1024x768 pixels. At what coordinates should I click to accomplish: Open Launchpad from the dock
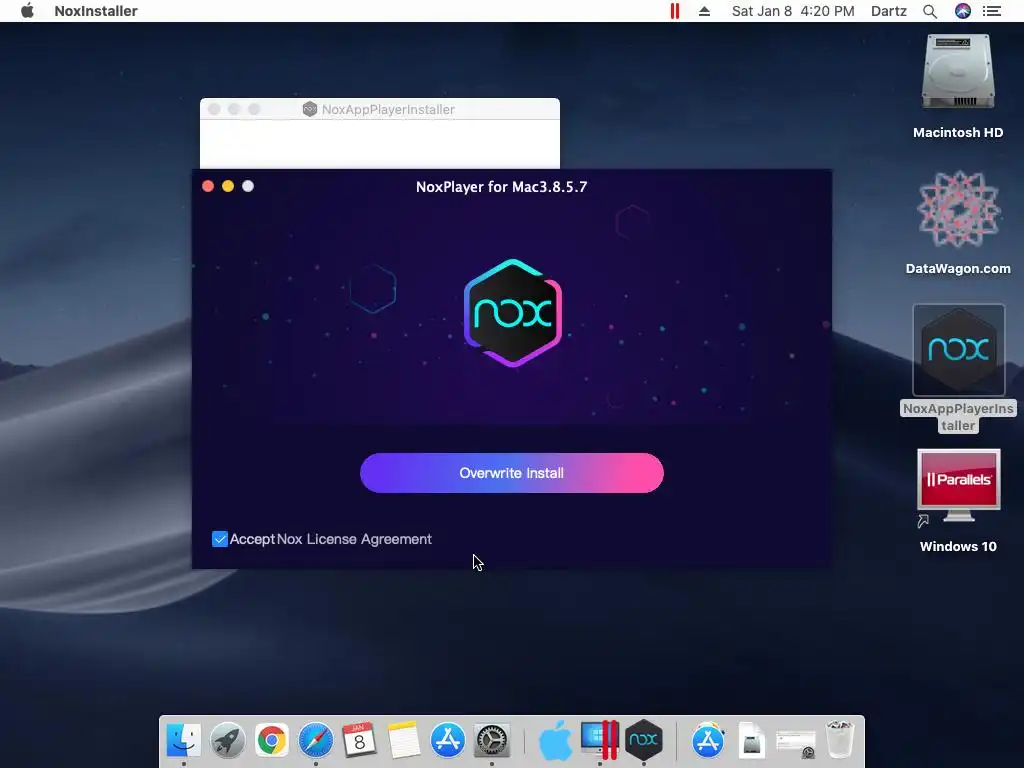pyautogui.click(x=228, y=741)
